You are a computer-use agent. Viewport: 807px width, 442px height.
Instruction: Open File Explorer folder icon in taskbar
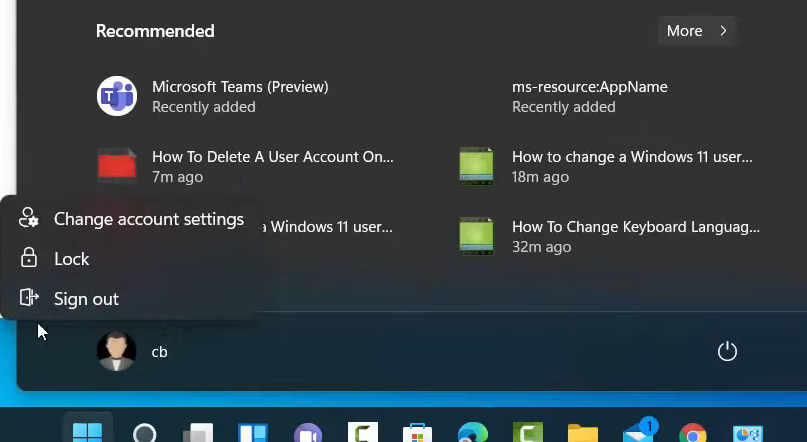tap(582, 433)
